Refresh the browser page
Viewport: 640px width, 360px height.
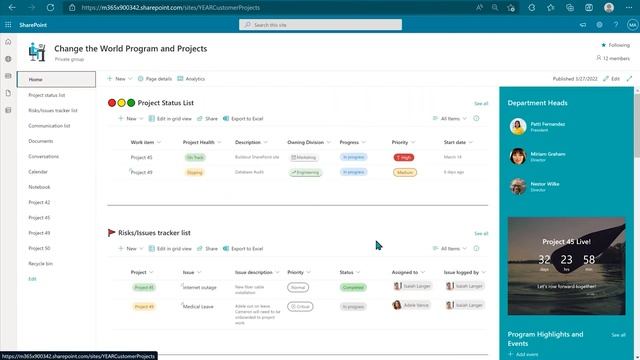[50, 7]
